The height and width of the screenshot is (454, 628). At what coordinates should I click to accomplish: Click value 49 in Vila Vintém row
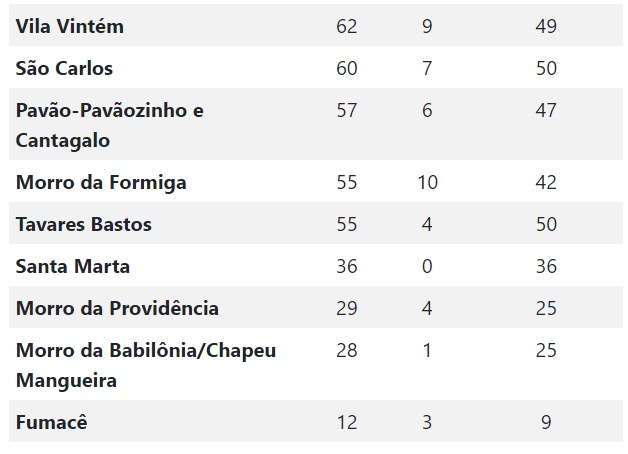546,26
